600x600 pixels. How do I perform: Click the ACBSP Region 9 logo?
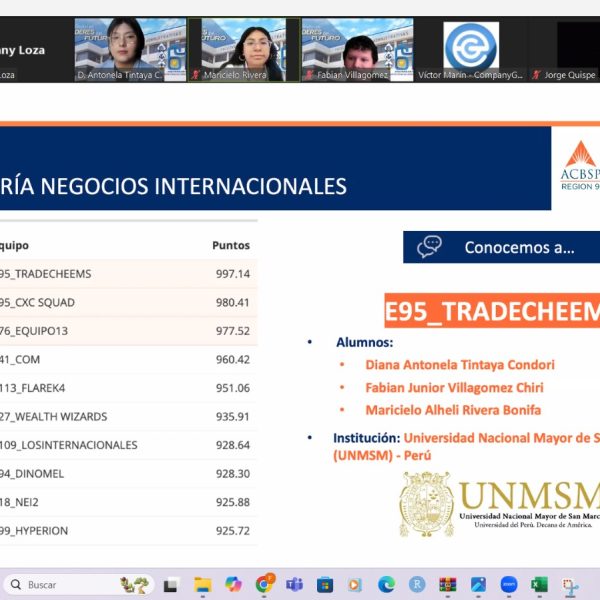580,166
